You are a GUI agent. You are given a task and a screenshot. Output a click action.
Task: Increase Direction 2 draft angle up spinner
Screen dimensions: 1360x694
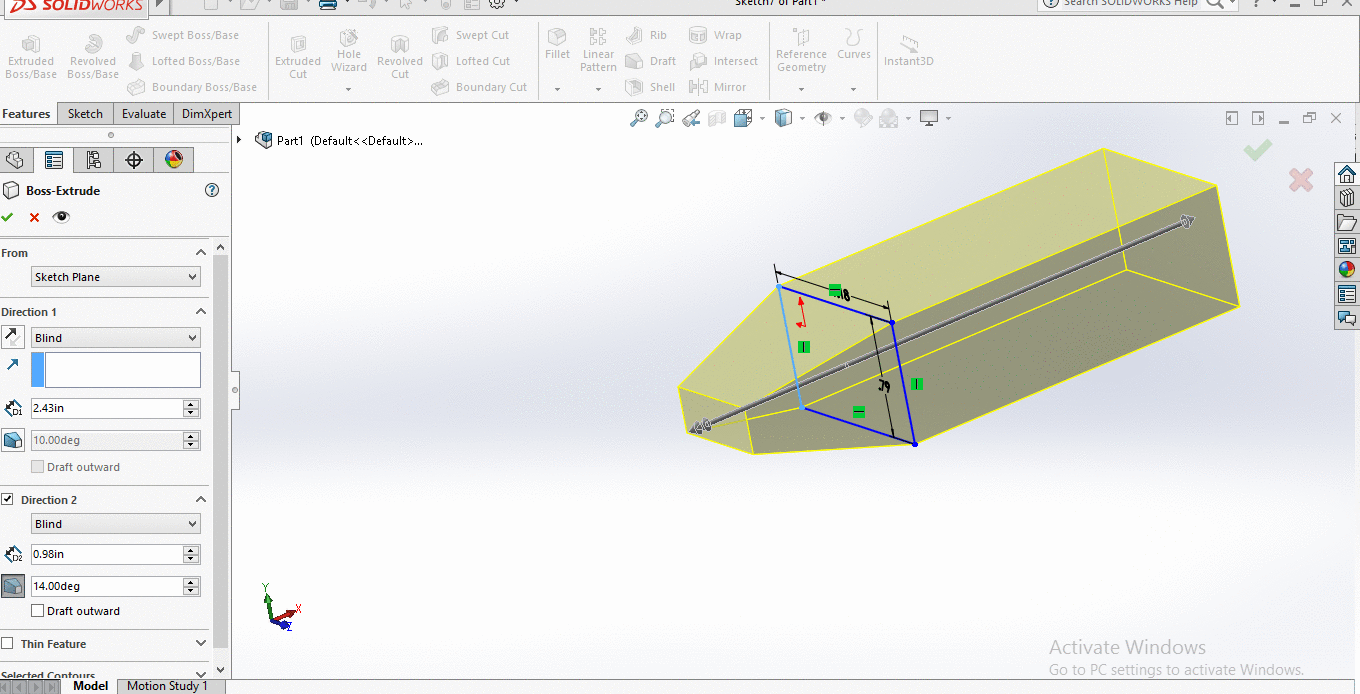(192, 582)
